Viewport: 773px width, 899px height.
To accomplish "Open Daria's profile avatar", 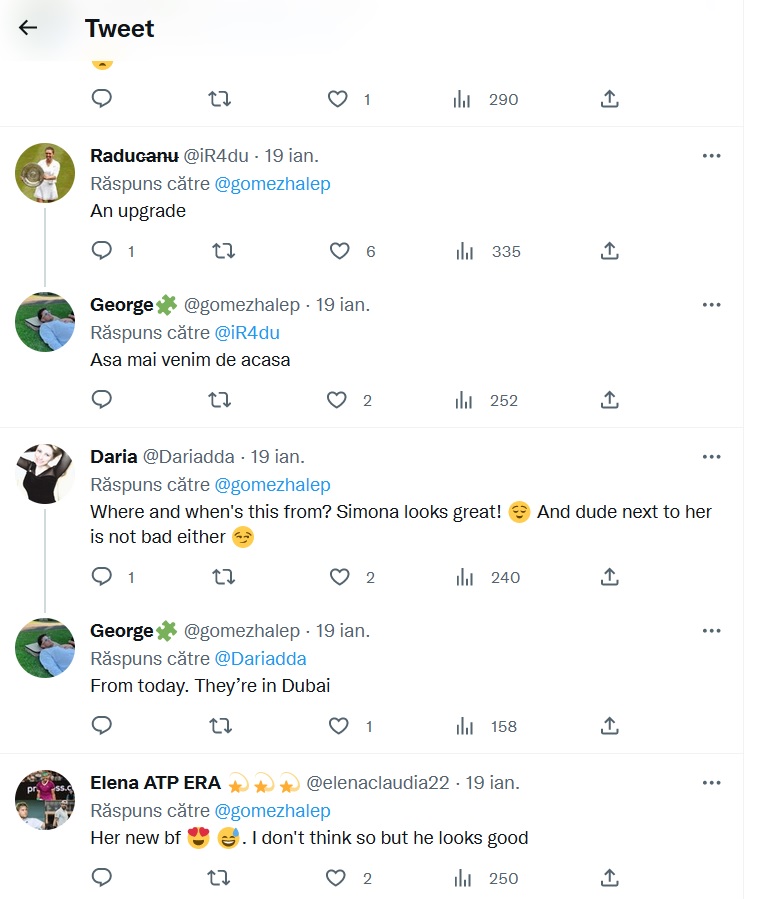I will (x=45, y=473).
